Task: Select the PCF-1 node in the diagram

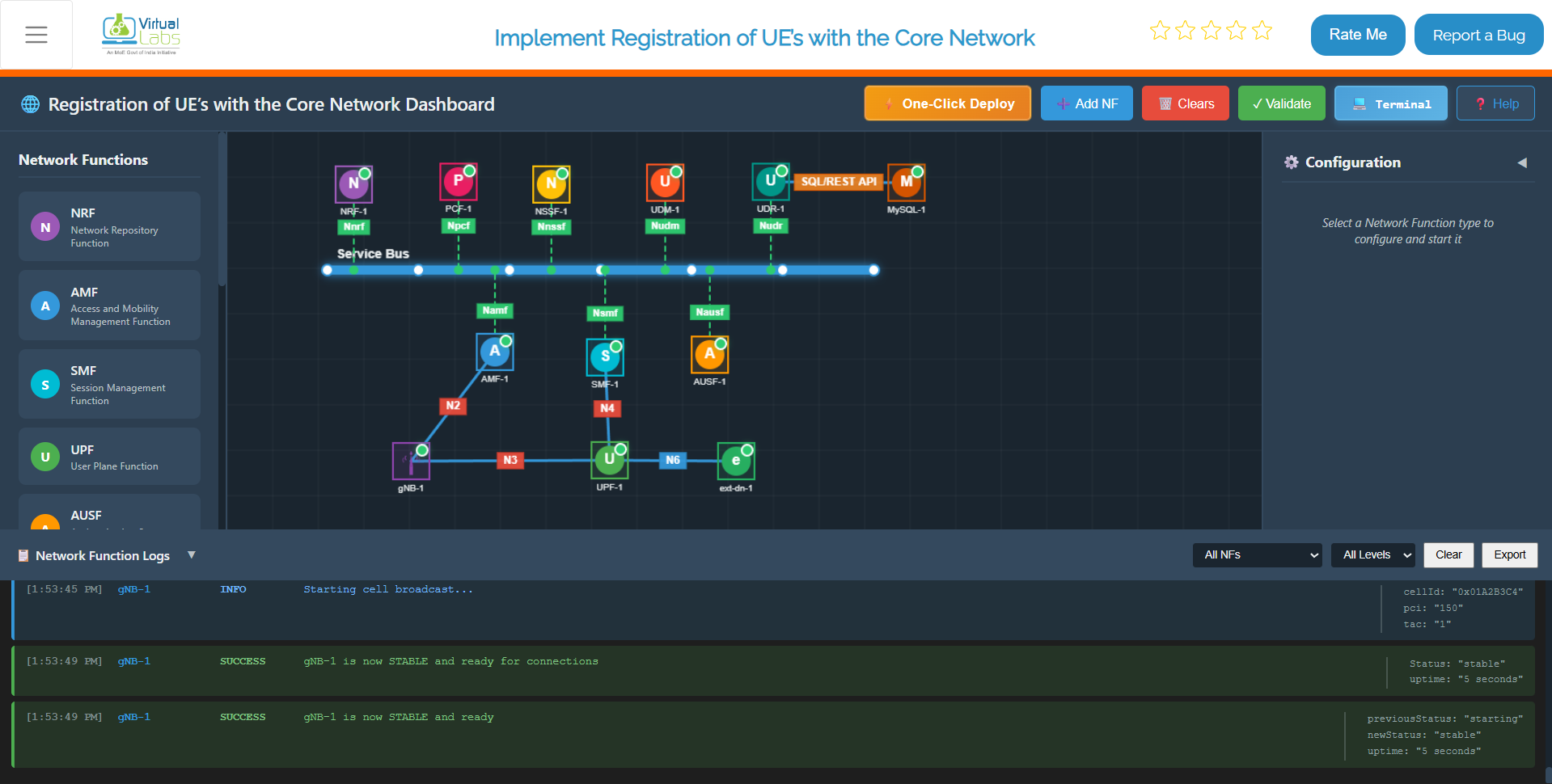Action: point(459,181)
